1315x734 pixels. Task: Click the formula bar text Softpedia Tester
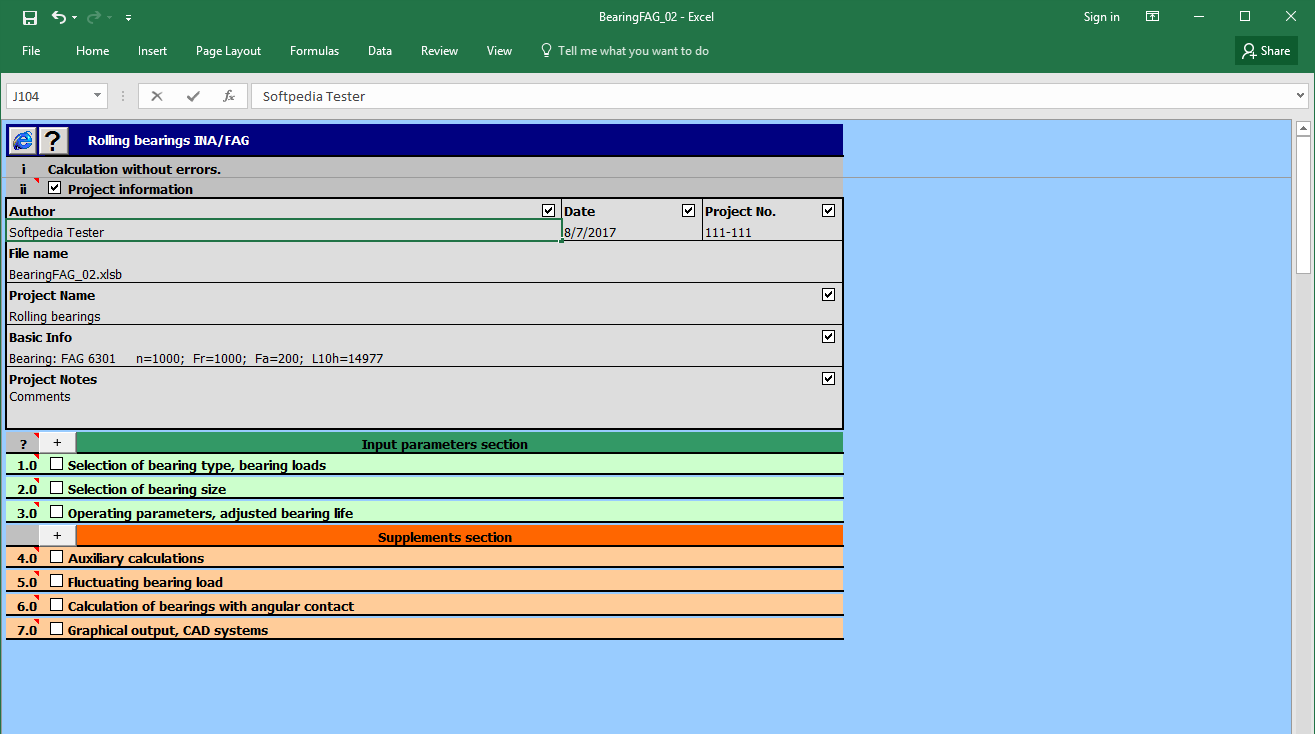[x=313, y=97]
